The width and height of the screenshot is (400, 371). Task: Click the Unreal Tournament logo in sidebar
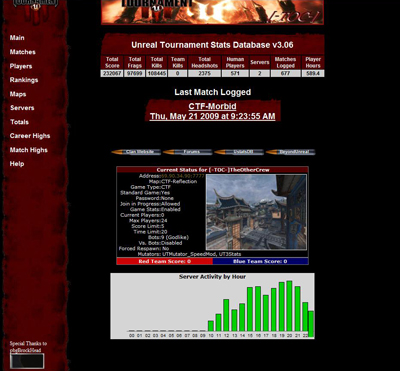click(x=35, y=5)
